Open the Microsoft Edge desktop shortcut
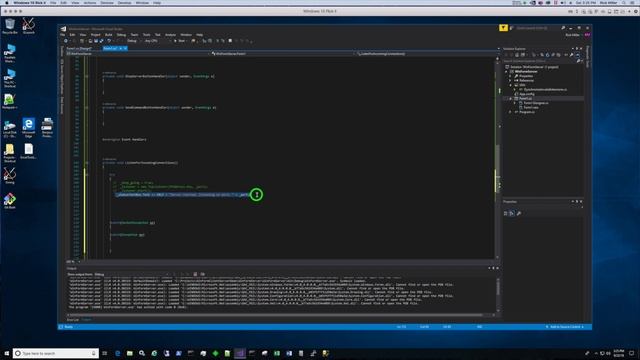 point(29,128)
